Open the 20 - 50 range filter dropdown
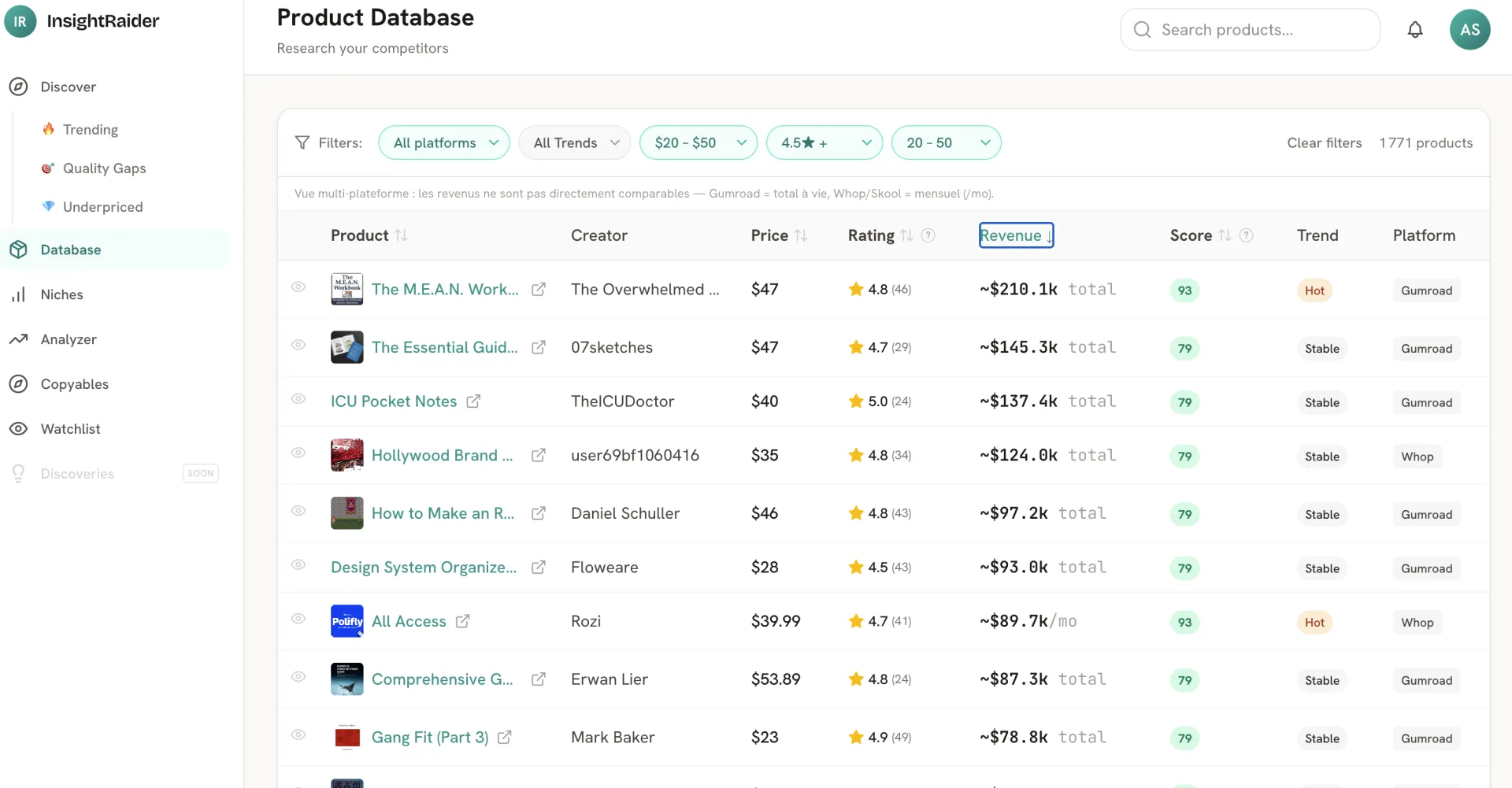Image resolution: width=1512 pixels, height=788 pixels. (x=947, y=142)
